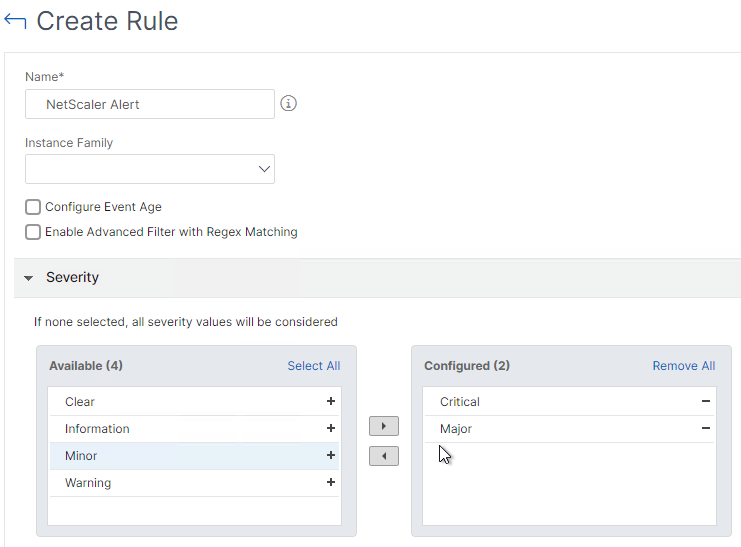Focus the Name input containing NetScaler Alert

(x=150, y=104)
